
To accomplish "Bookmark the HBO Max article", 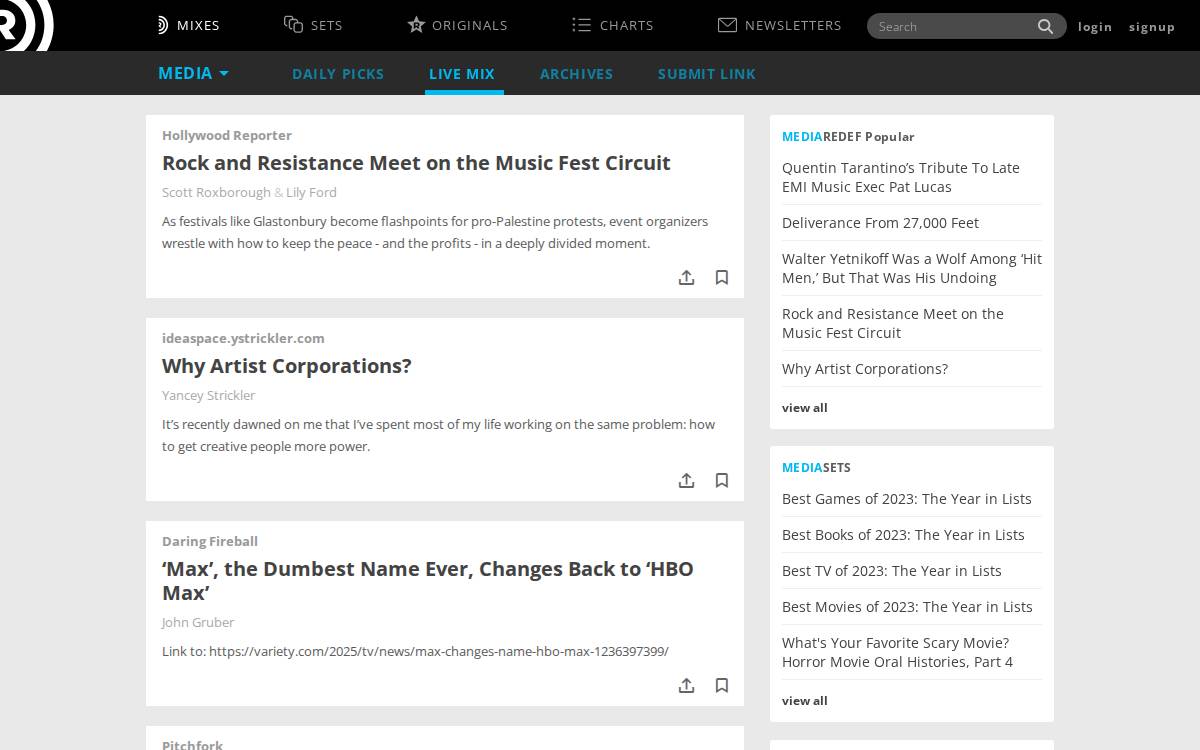I will point(721,685).
